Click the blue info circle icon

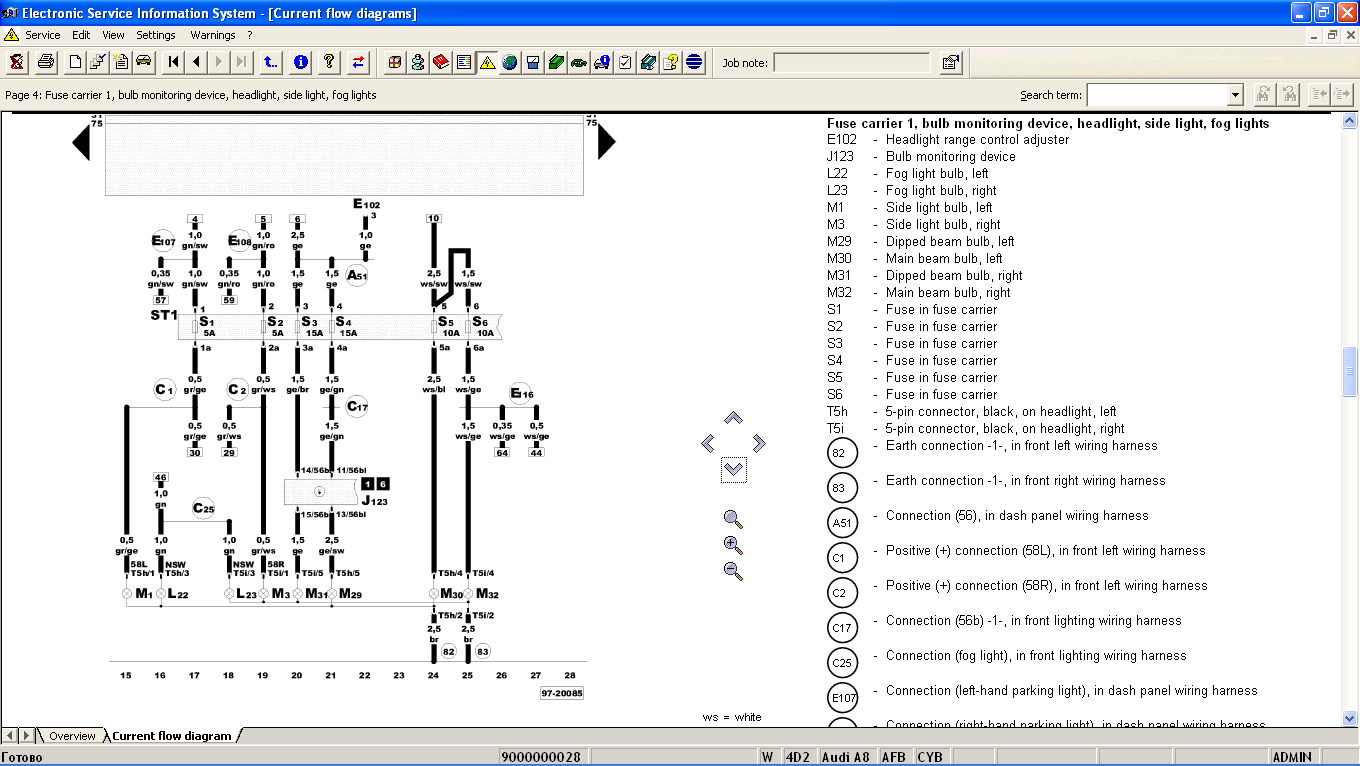coord(300,62)
